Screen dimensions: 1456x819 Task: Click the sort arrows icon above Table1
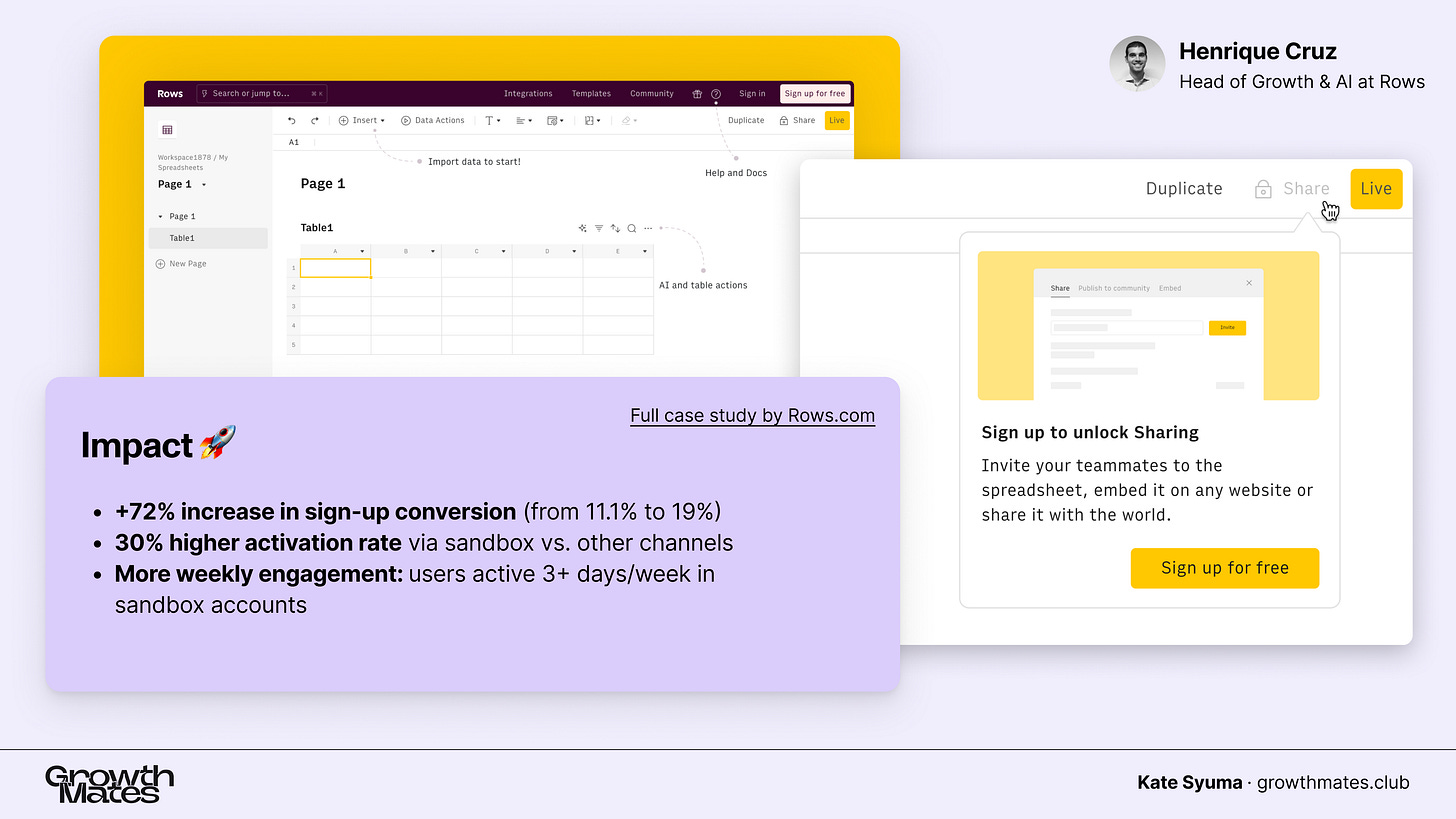615,228
